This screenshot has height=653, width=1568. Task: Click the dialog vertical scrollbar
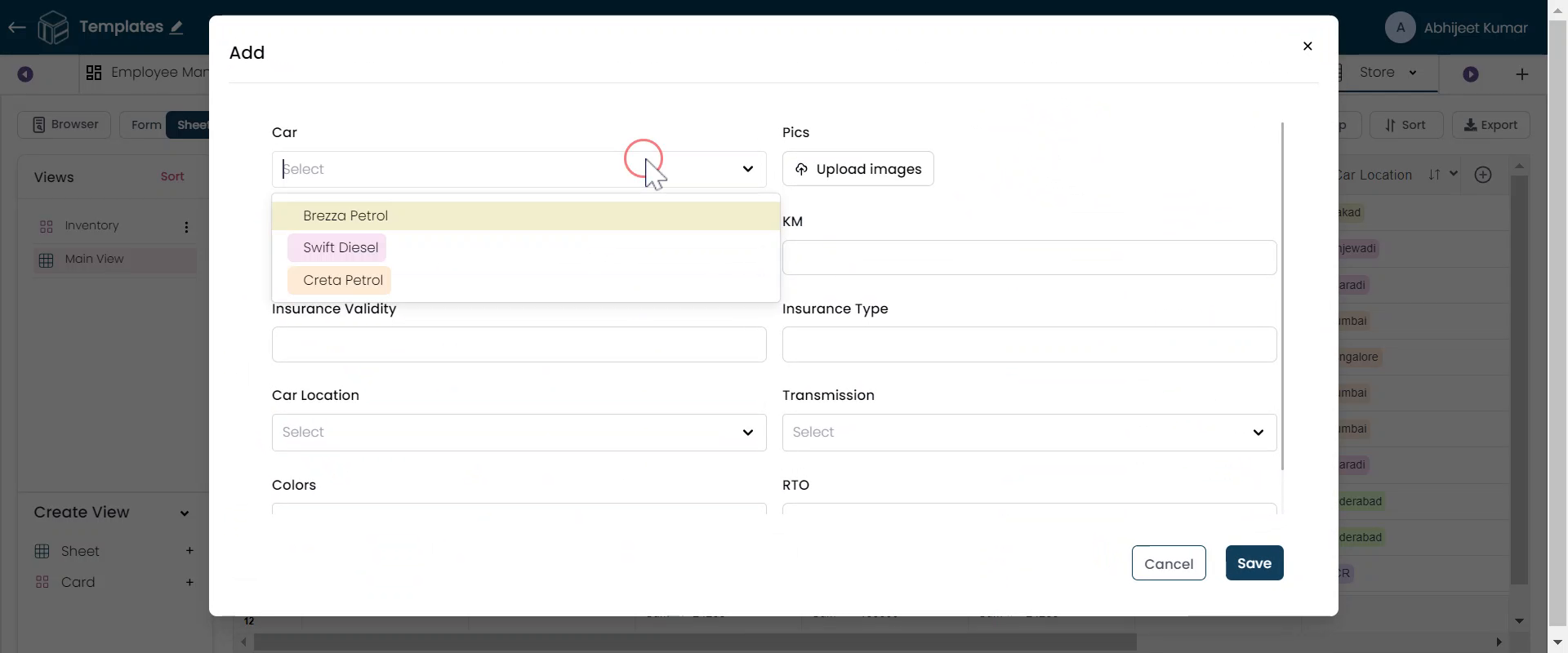(1282, 296)
